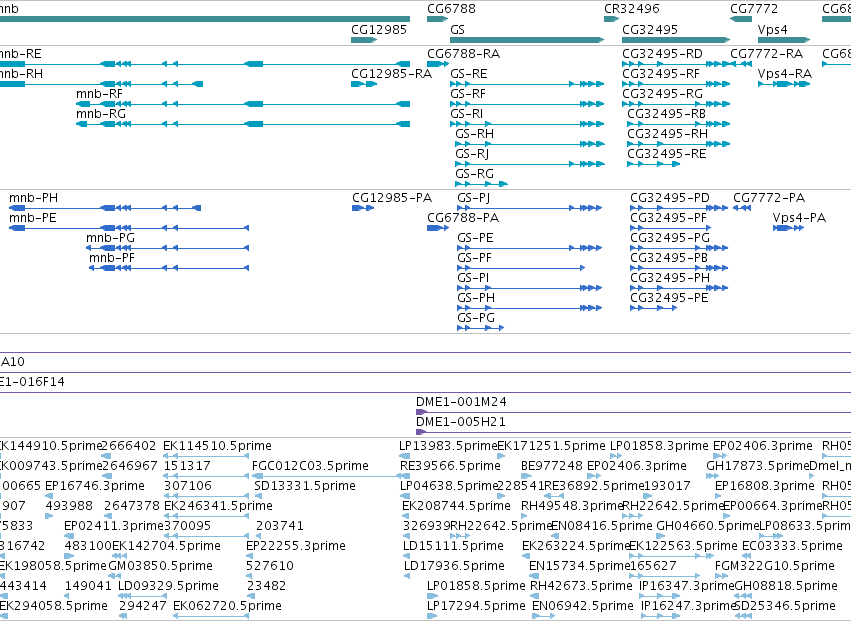The width and height of the screenshot is (851, 621).
Task: Click the GS-PE protein label
Action: tap(475, 238)
